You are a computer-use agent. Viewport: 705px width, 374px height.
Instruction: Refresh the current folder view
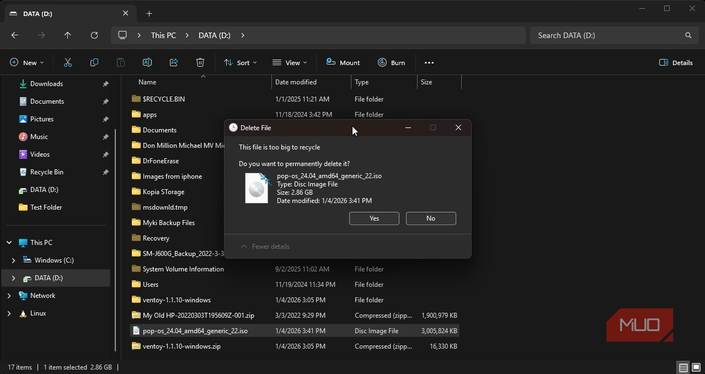point(94,35)
